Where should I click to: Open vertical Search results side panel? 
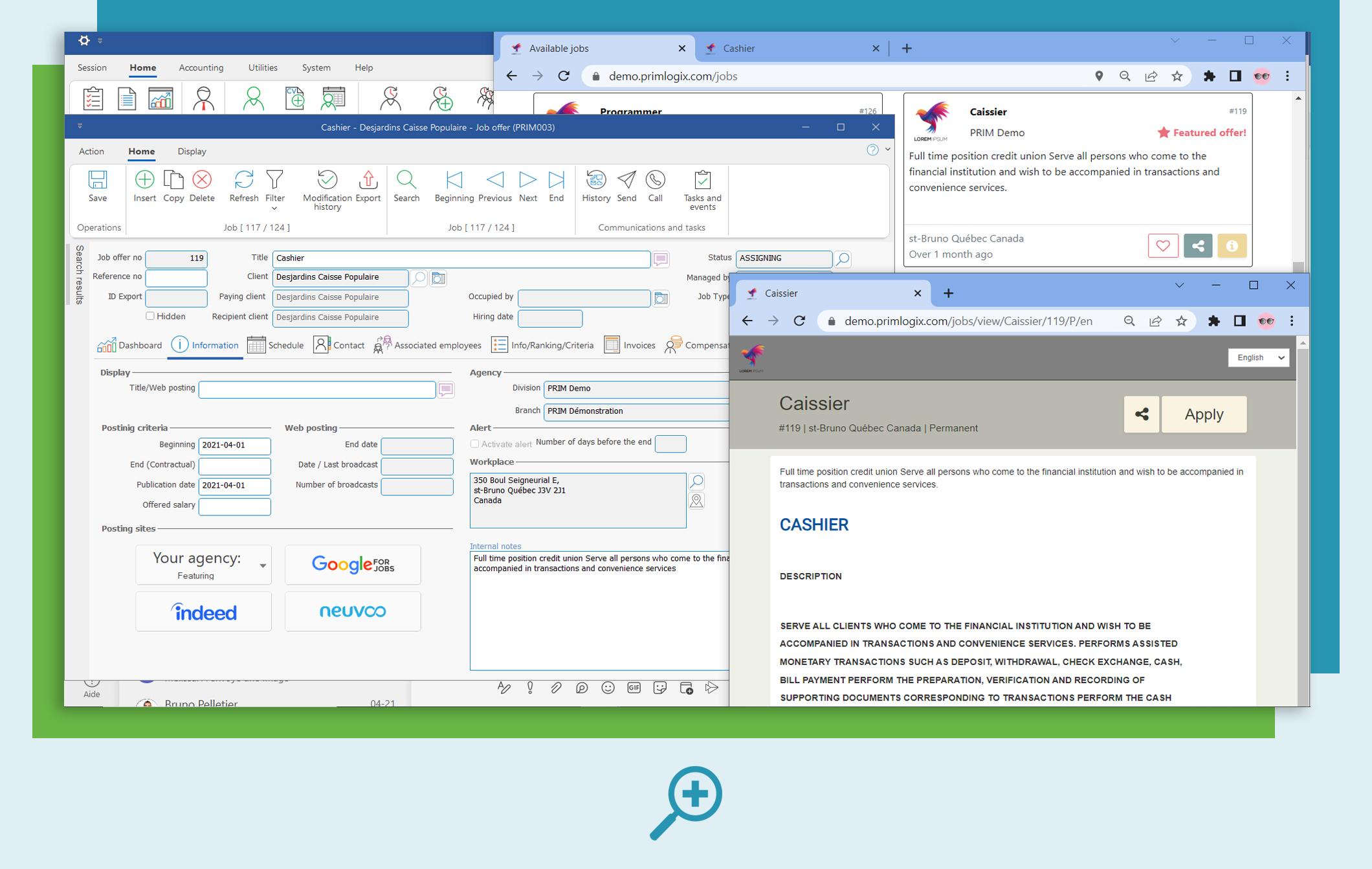coord(79,275)
